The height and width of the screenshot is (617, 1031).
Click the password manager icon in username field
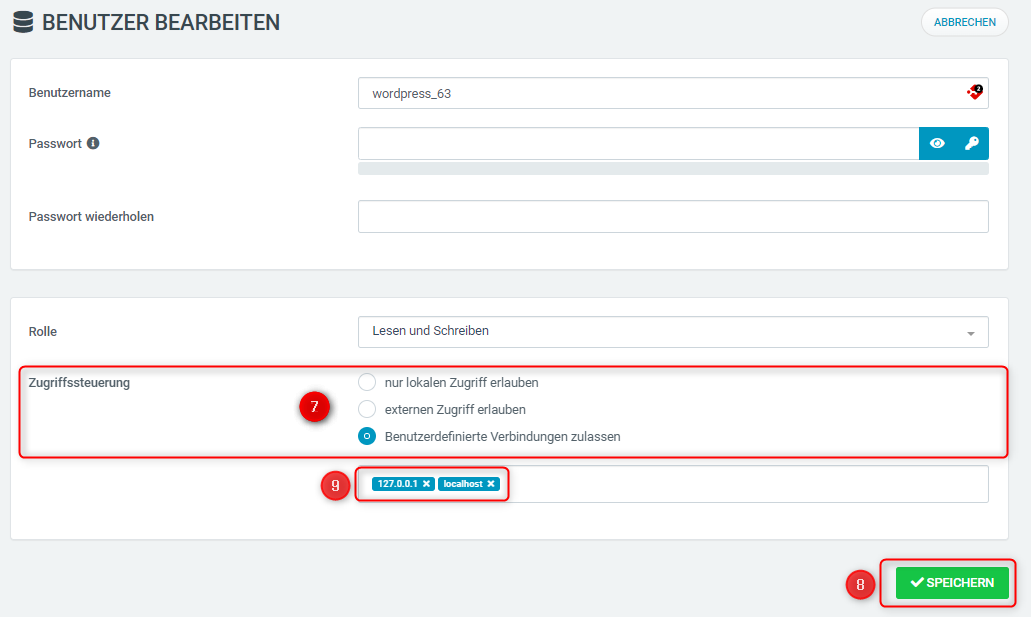(974, 92)
